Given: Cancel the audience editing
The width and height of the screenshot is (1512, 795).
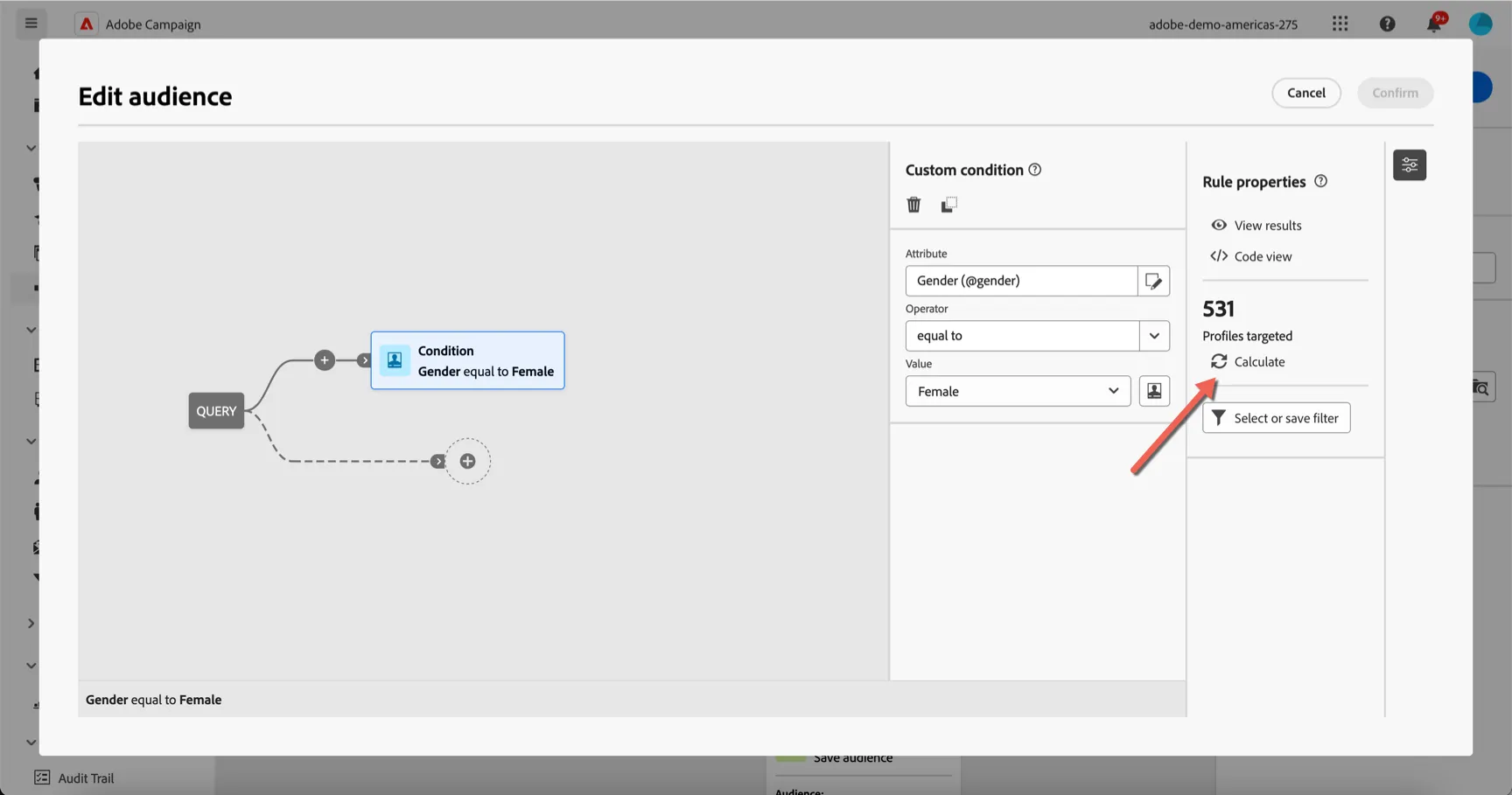Looking at the screenshot, I should pos(1305,93).
